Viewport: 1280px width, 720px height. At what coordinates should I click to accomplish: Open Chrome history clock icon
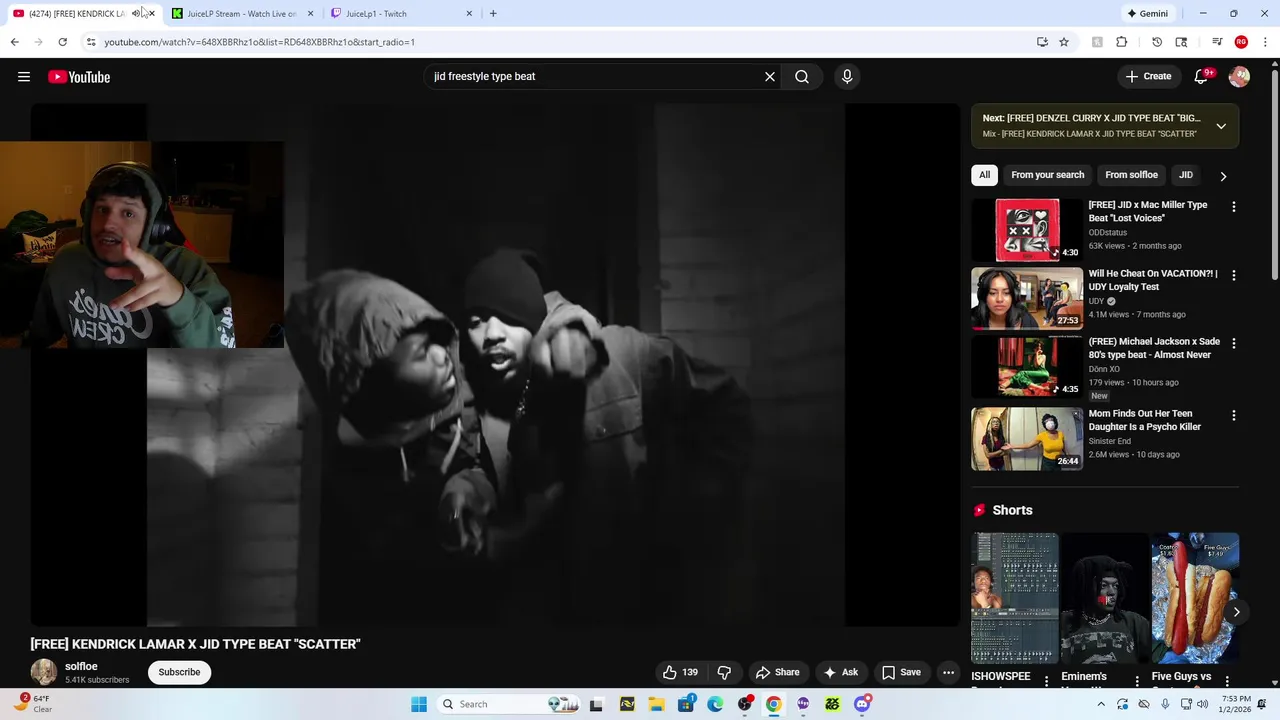[1157, 42]
